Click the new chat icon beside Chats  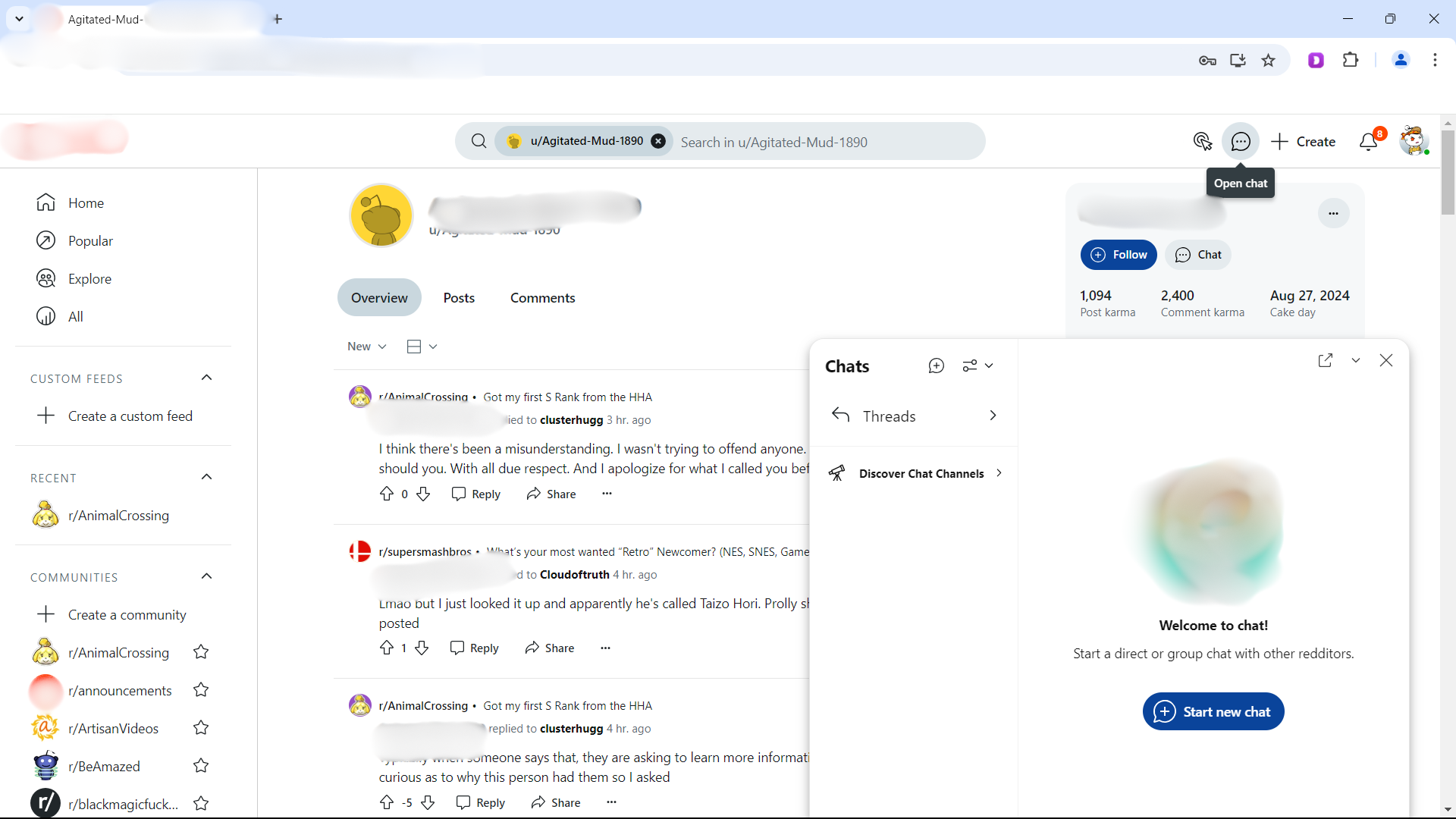point(937,366)
